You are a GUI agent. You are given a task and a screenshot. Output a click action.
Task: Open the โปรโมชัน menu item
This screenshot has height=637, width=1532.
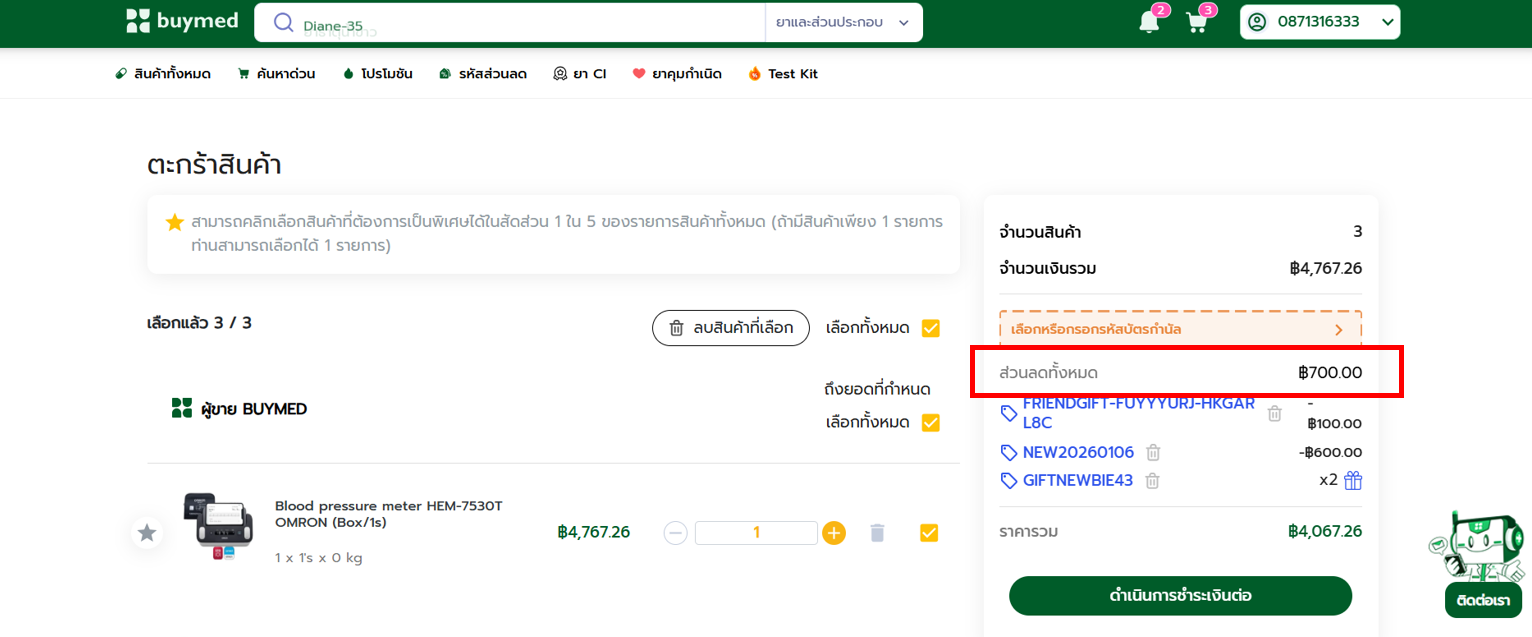(x=377, y=74)
